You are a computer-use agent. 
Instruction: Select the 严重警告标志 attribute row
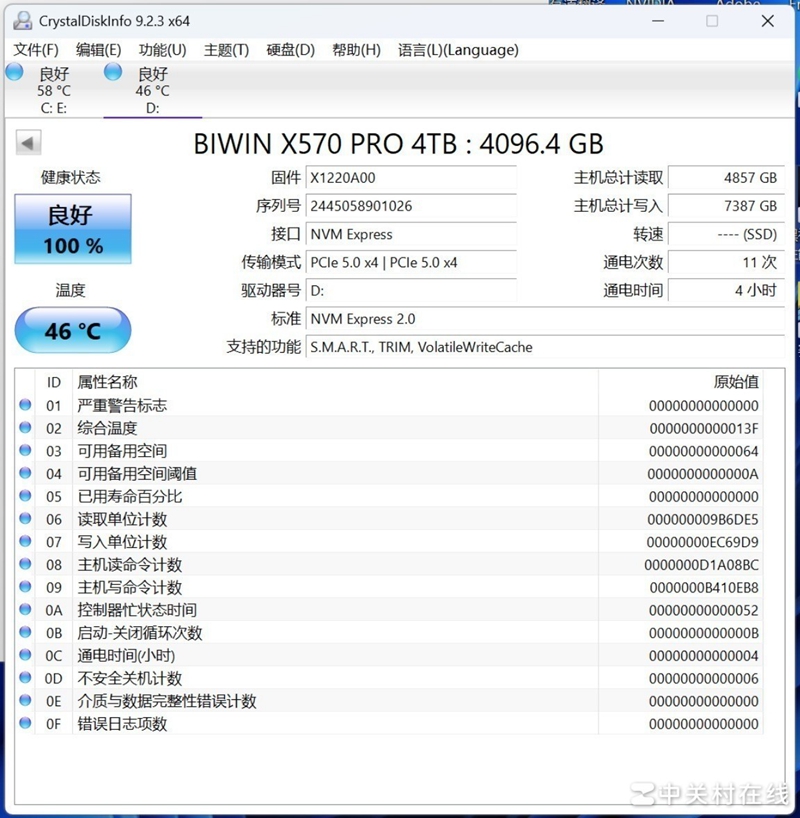tap(389, 405)
